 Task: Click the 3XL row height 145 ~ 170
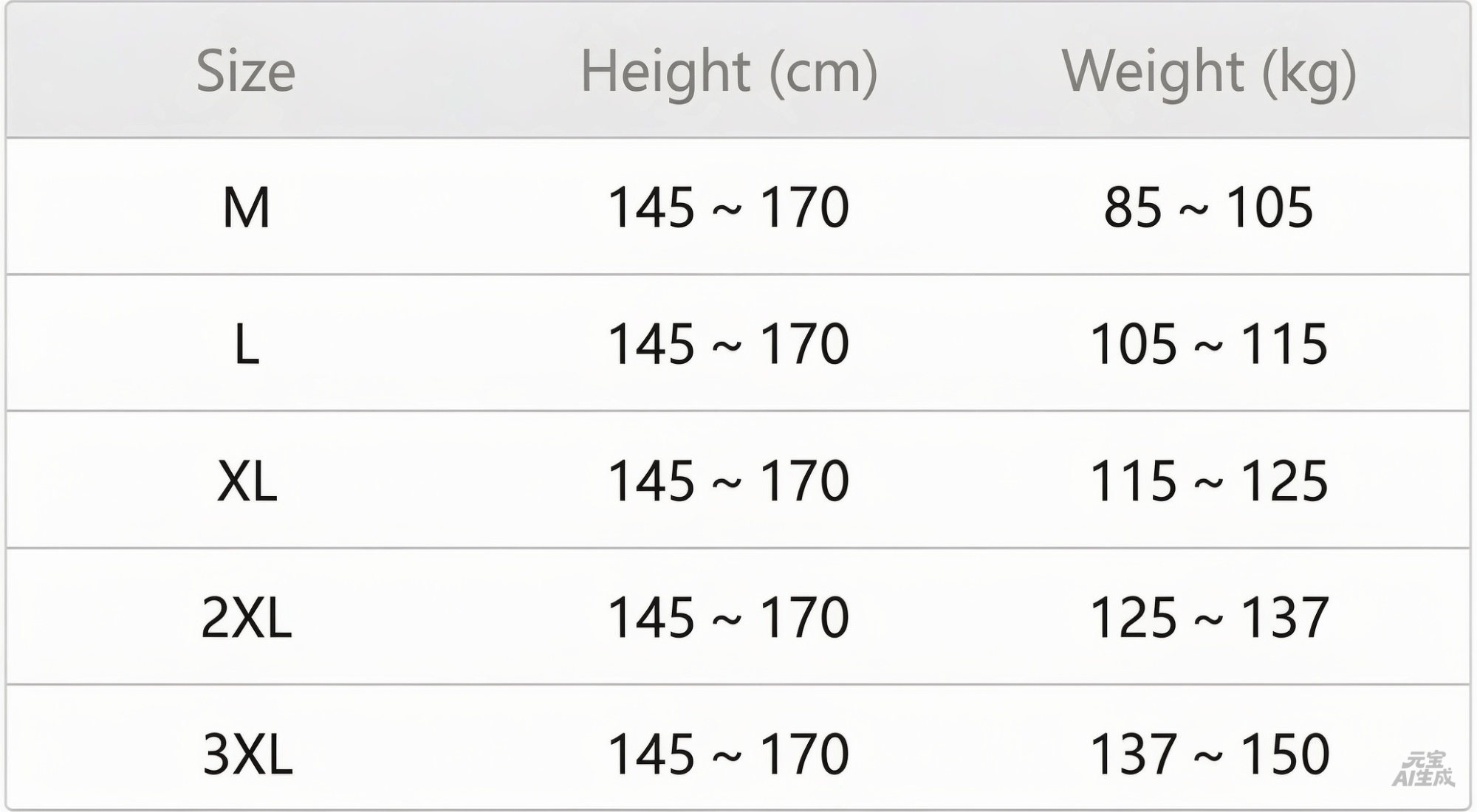point(728,754)
